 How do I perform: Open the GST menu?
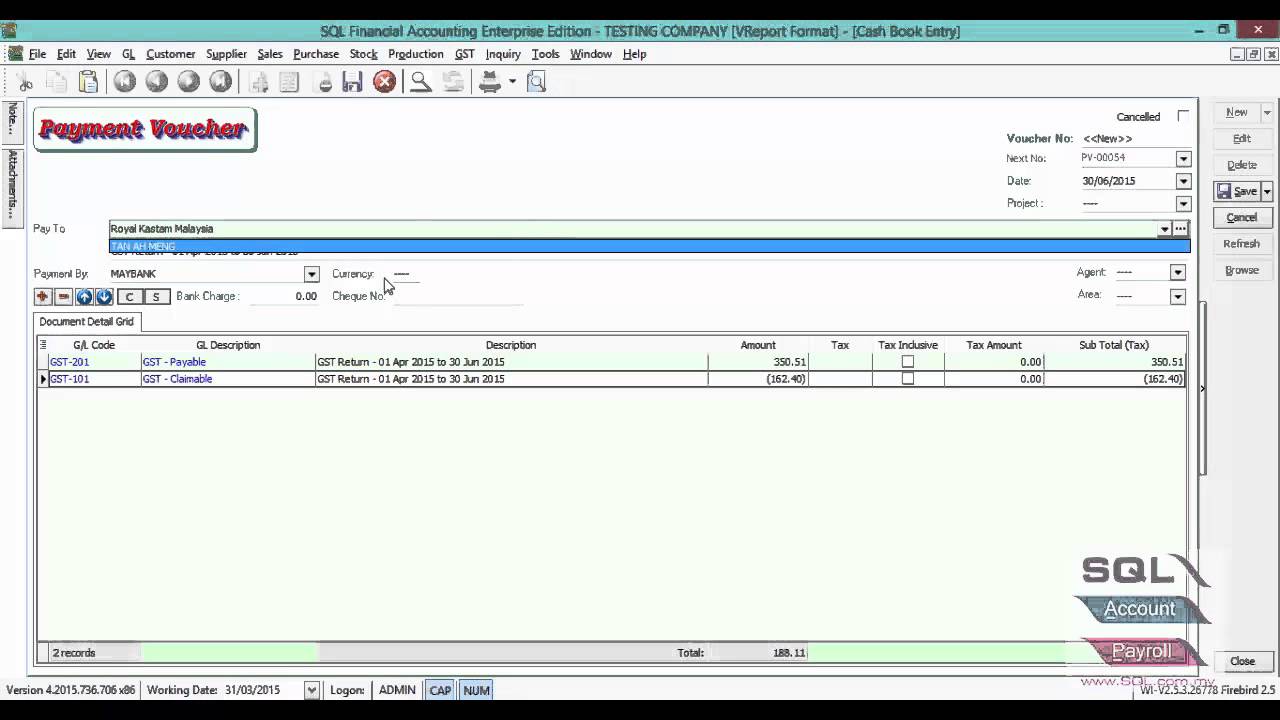pos(464,54)
